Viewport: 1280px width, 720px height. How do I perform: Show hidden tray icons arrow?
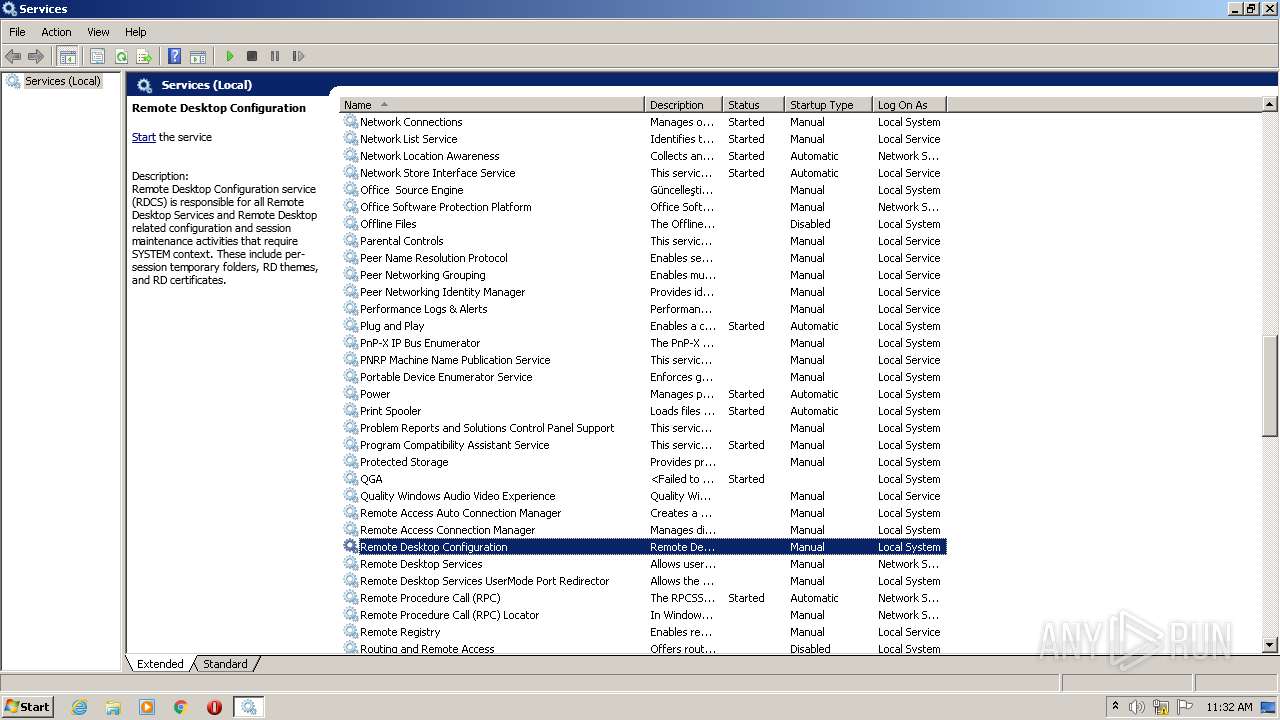click(x=1115, y=706)
